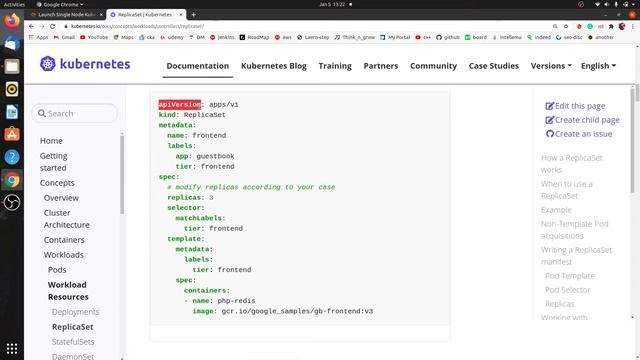Open LibreOffice Writer from the dock

(x=12, y=111)
